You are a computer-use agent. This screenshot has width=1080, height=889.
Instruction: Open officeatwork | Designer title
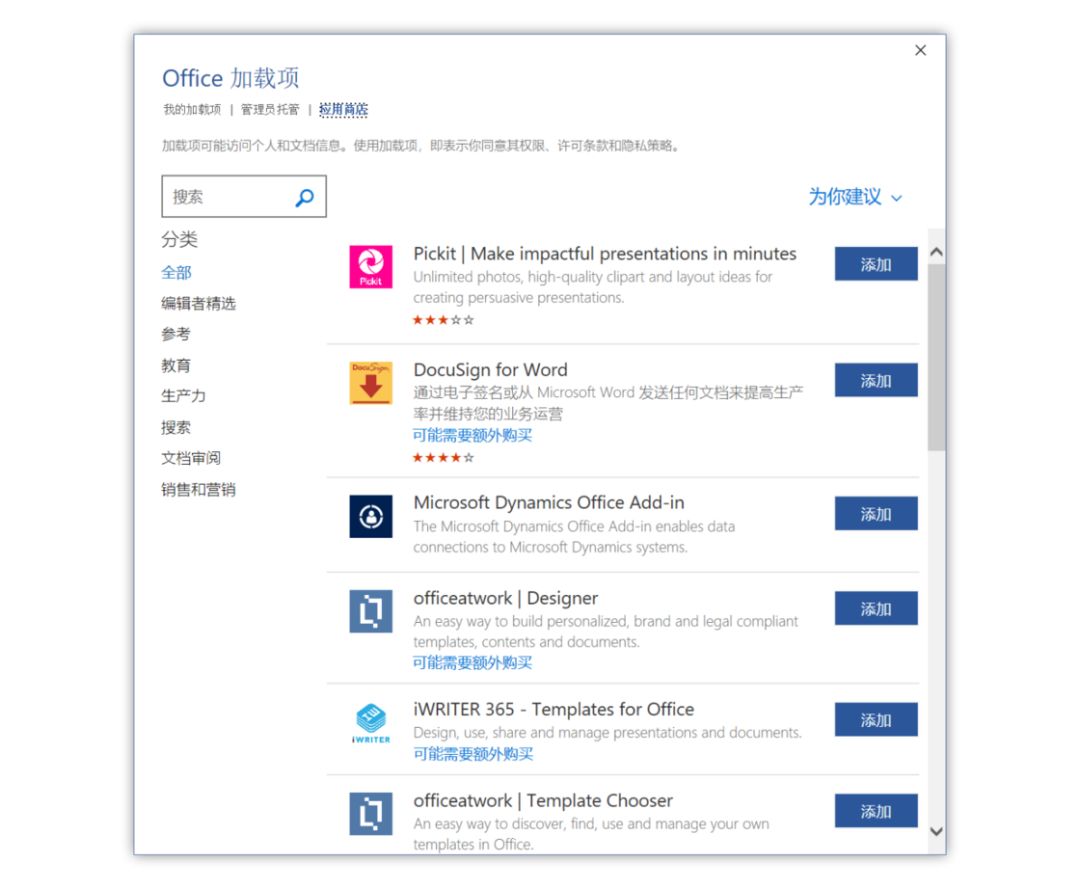tap(506, 598)
